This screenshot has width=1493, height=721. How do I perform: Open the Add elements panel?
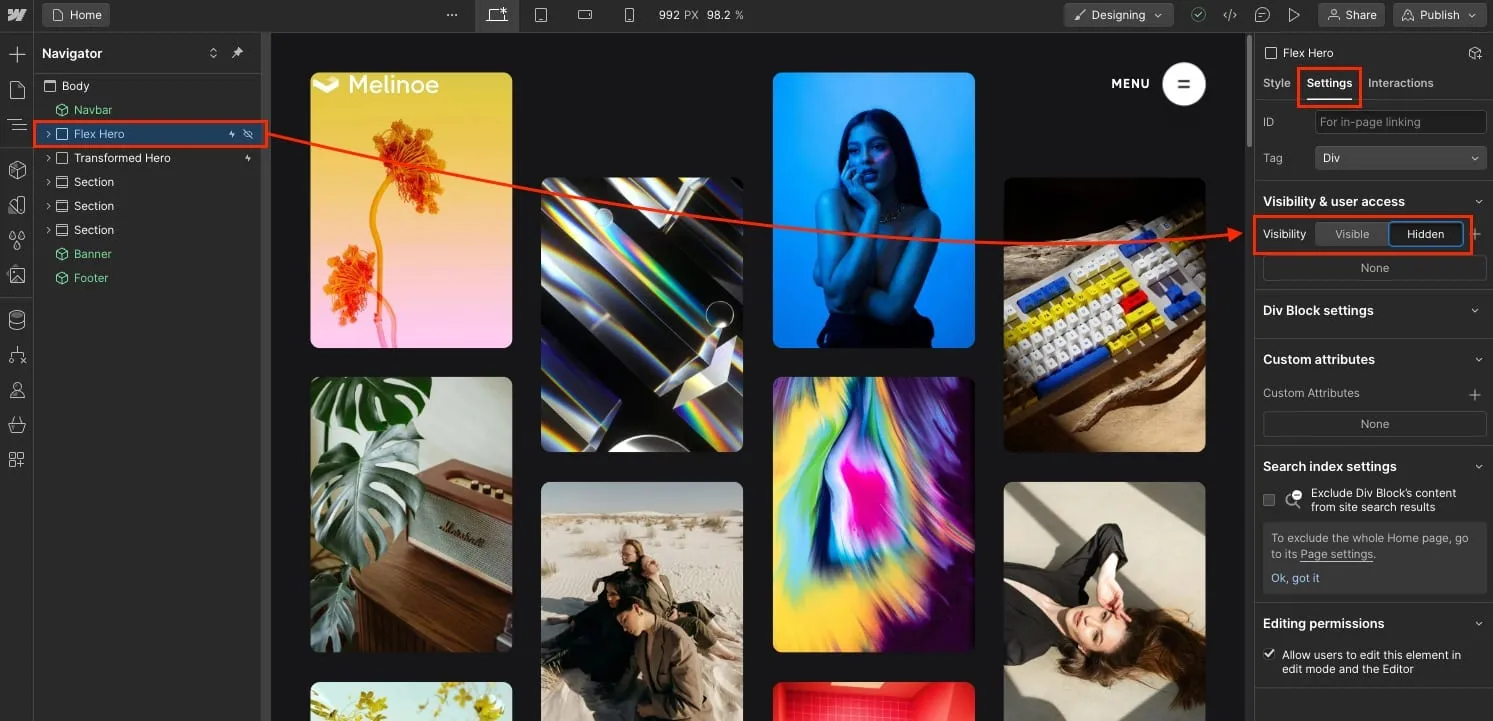(x=17, y=54)
